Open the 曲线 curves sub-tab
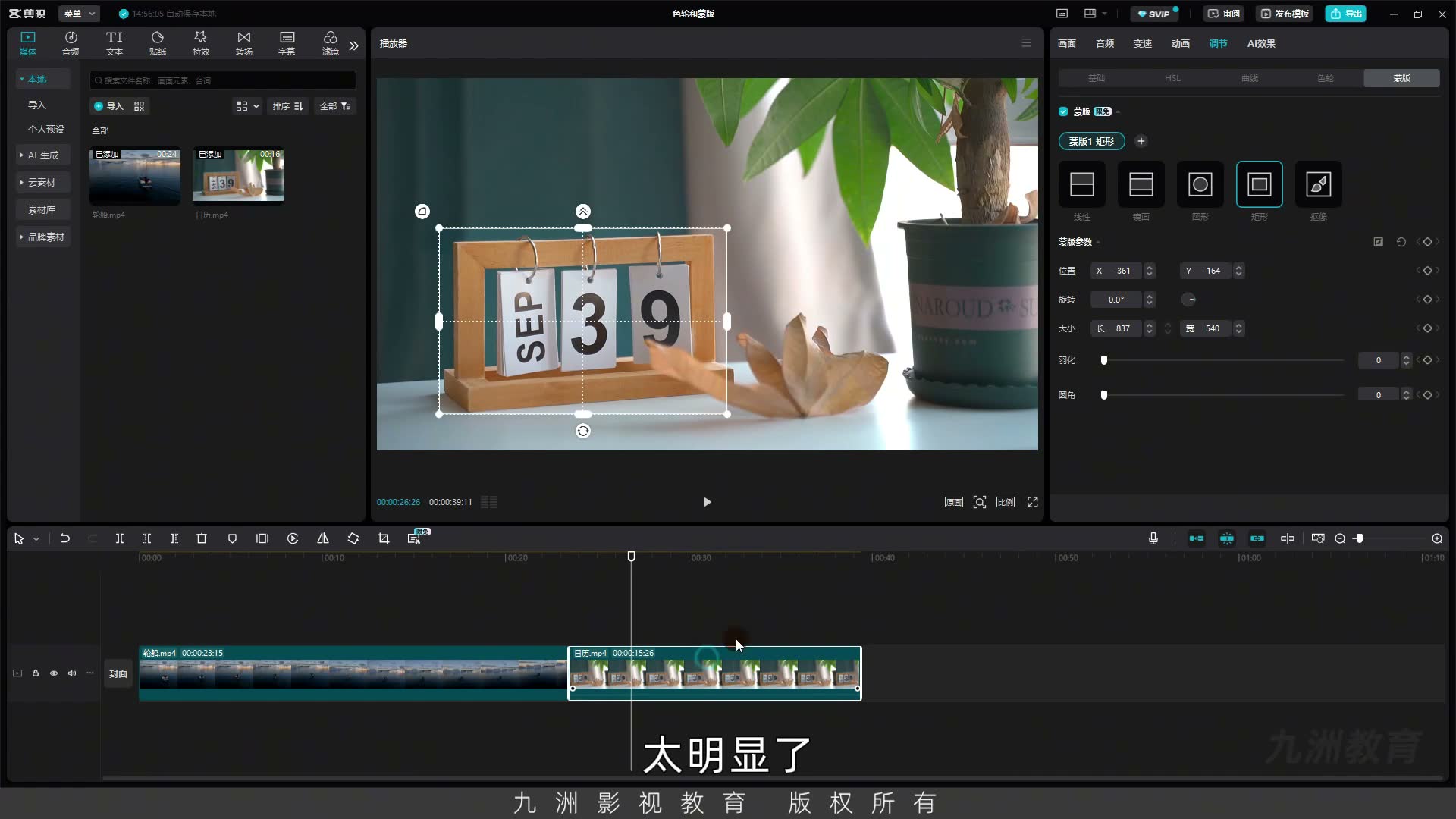This screenshot has width=1456, height=819. [1250, 78]
